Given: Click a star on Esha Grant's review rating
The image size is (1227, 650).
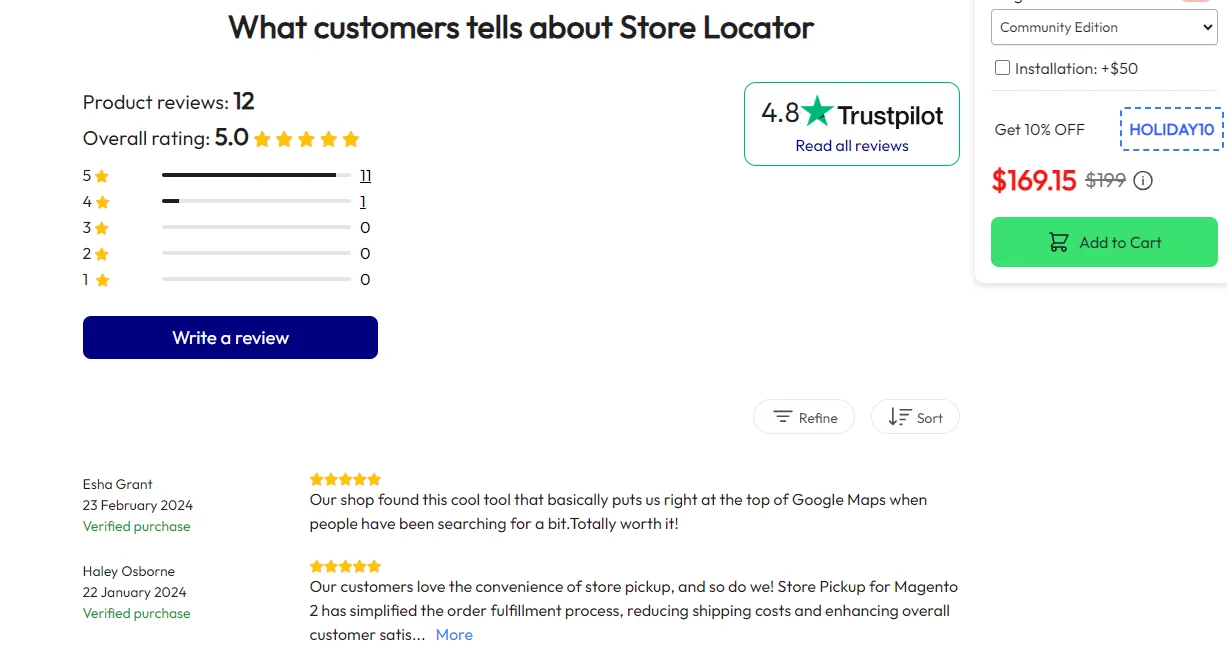Looking at the screenshot, I should click(x=345, y=479).
